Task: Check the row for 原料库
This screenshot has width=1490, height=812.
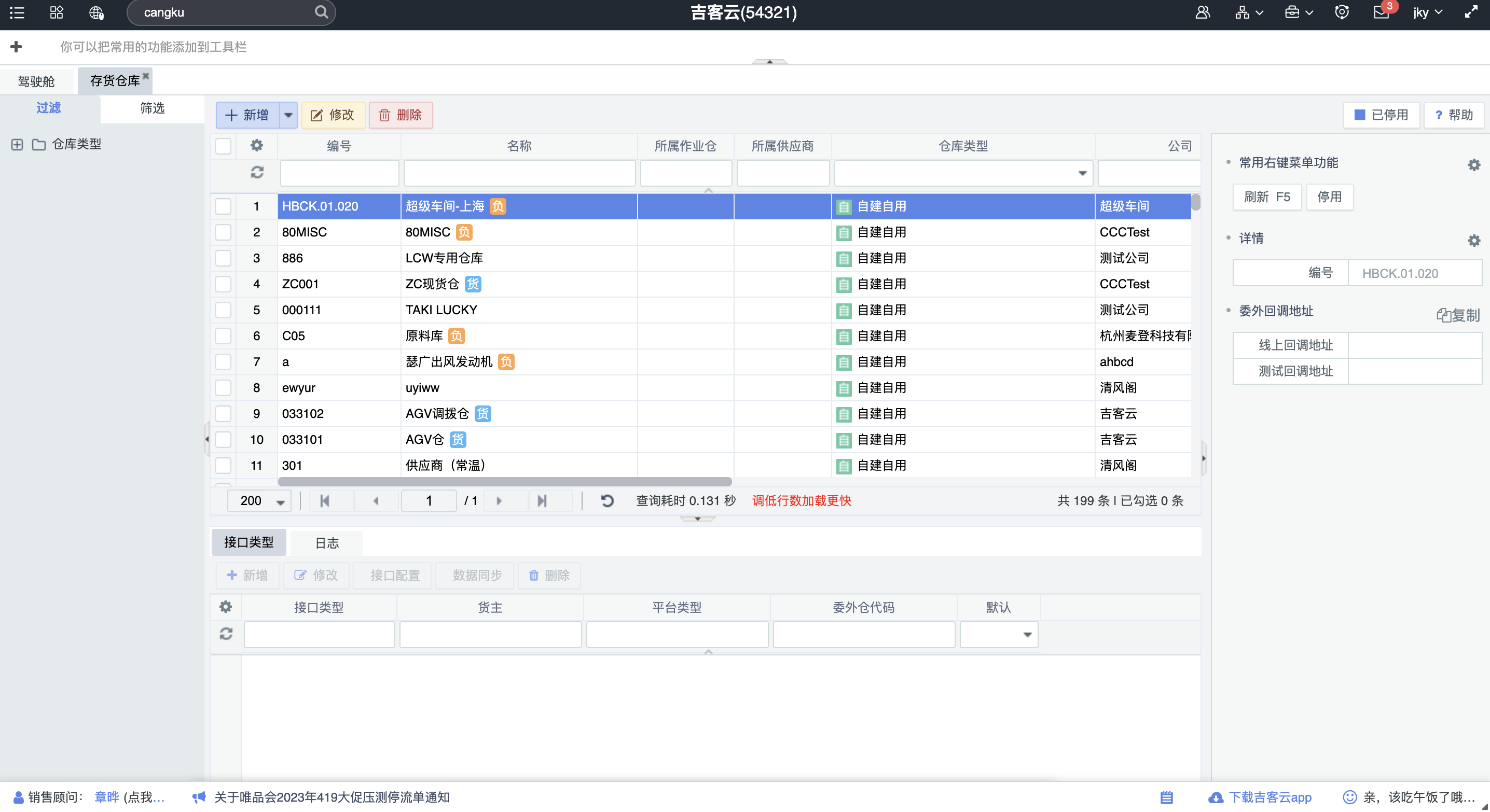Action: [x=223, y=336]
